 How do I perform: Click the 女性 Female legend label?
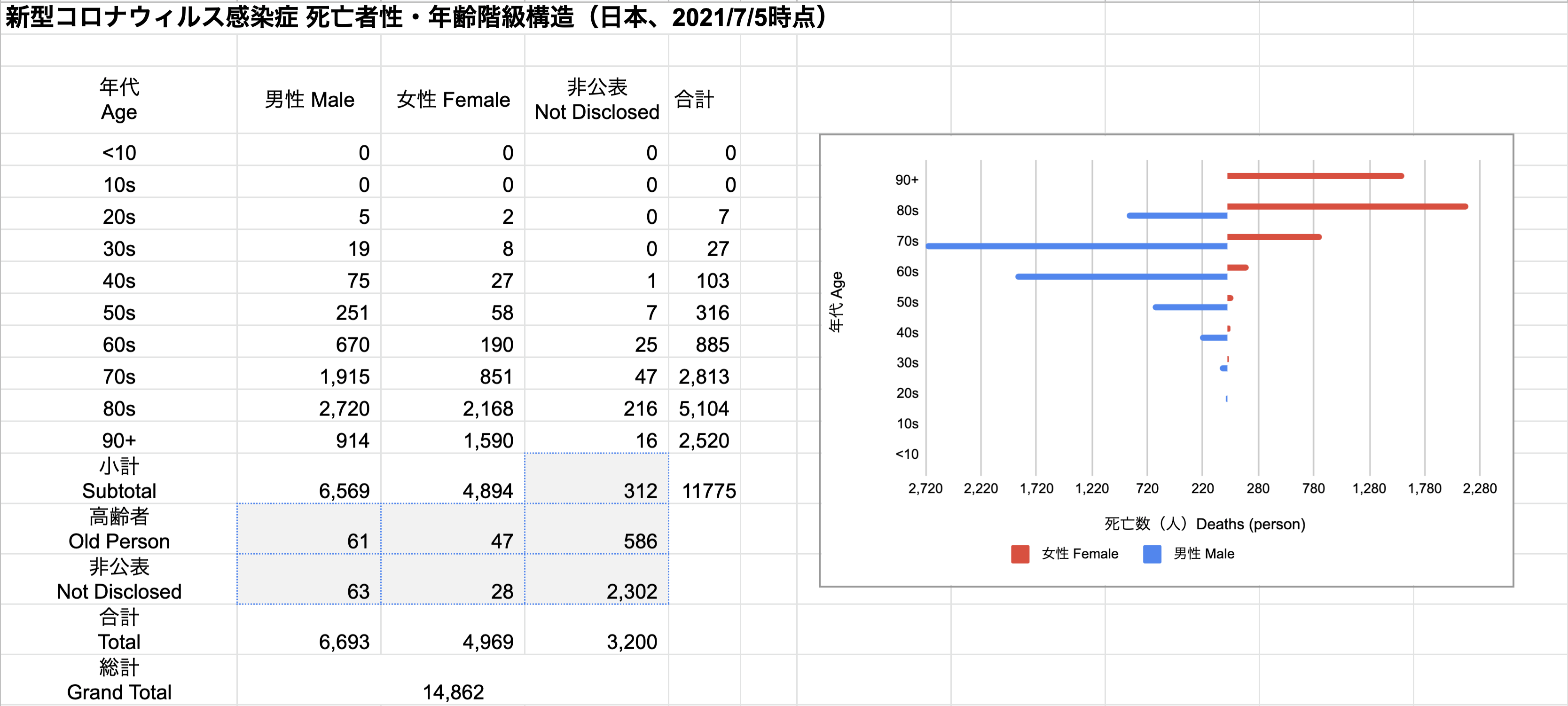pyautogui.click(x=1080, y=554)
